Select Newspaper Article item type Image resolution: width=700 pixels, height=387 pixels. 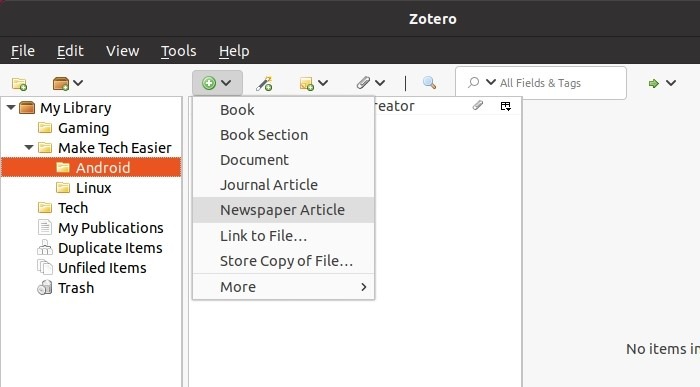click(x=283, y=210)
